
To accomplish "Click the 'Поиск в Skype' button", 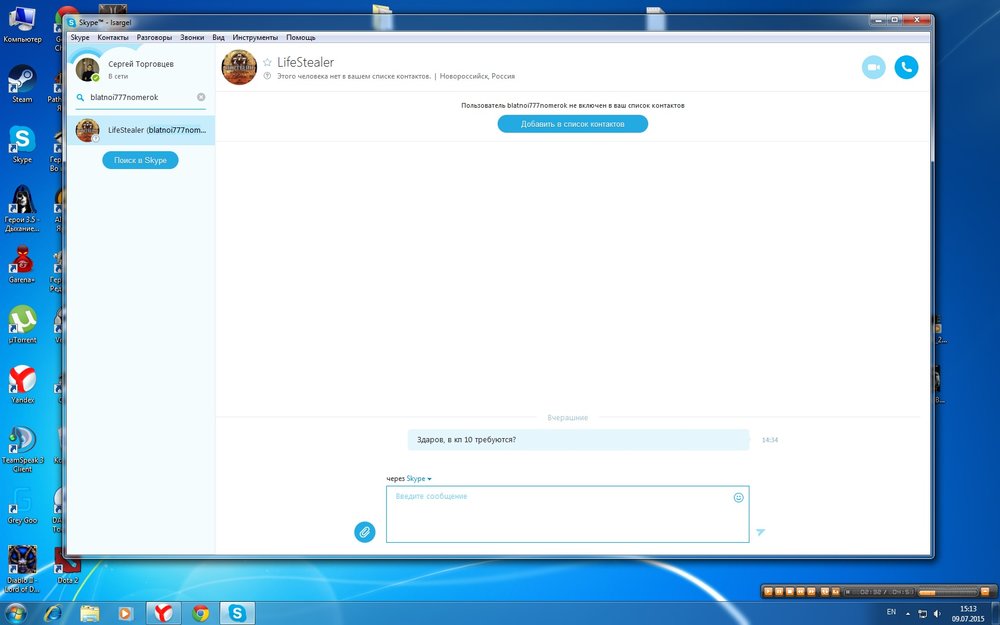I will tap(140, 160).
